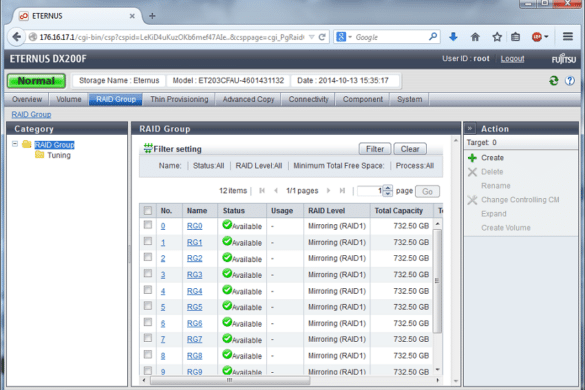Increase the page number stepper
The image size is (585, 390).
[388, 188]
